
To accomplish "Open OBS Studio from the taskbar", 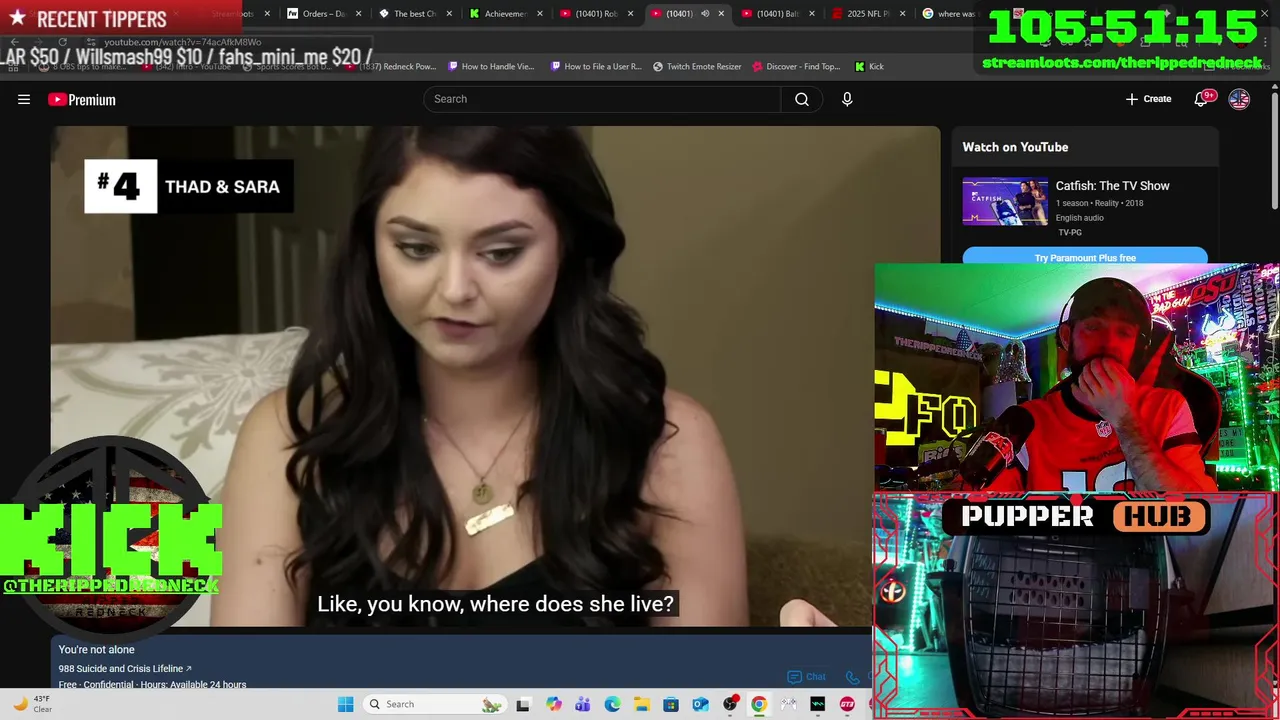I will tap(730, 704).
